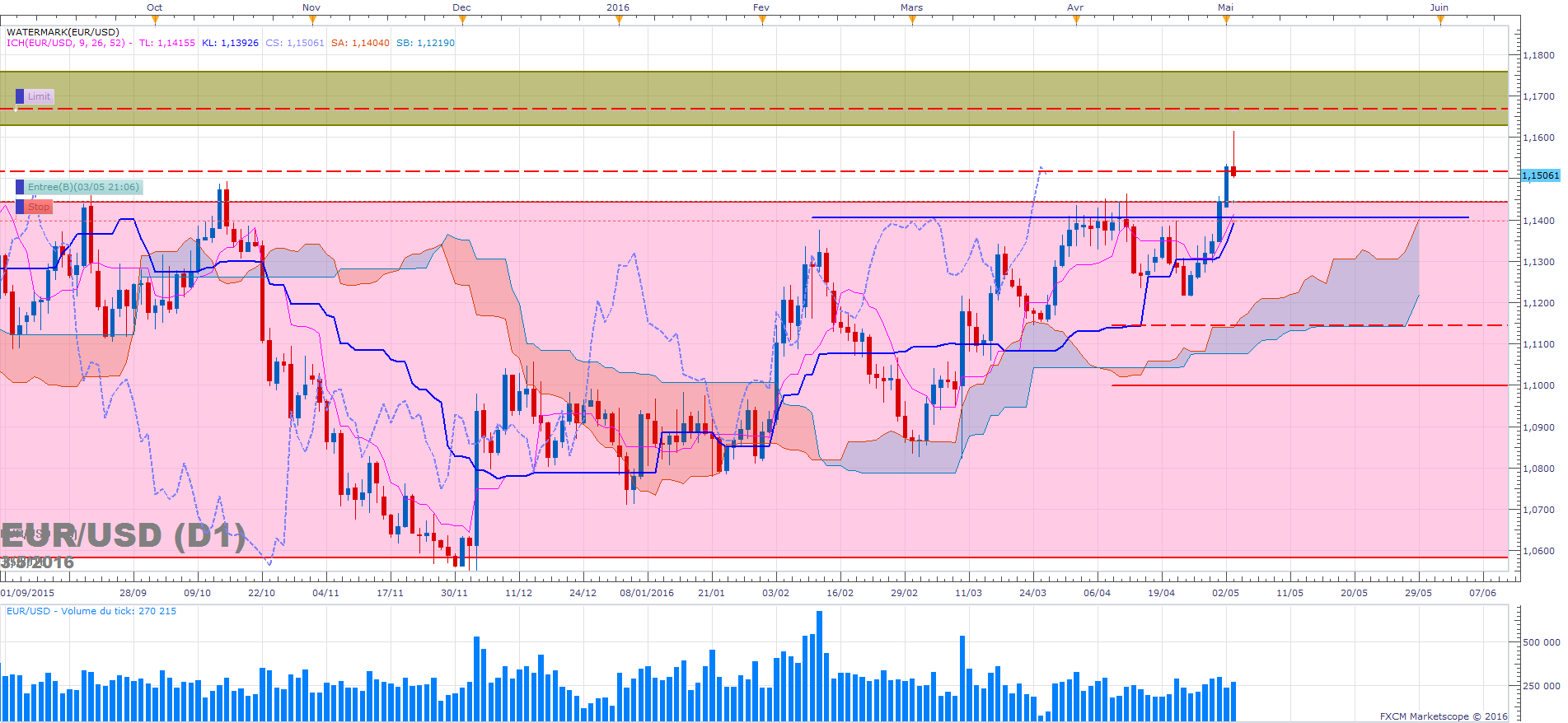
Task: Click the orange Juin month marker
Action: point(1440,21)
